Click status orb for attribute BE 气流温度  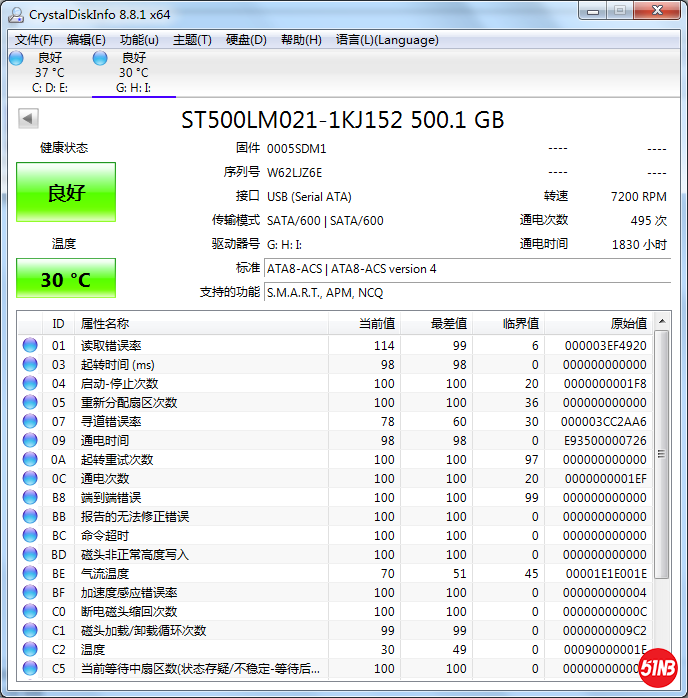pos(30,574)
